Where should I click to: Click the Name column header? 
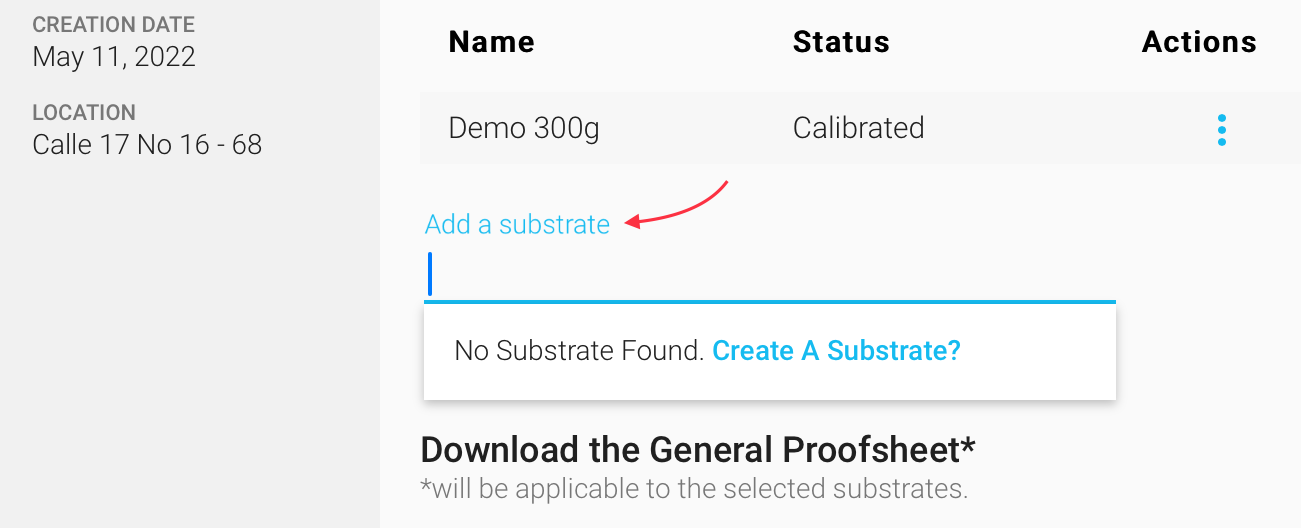click(491, 42)
